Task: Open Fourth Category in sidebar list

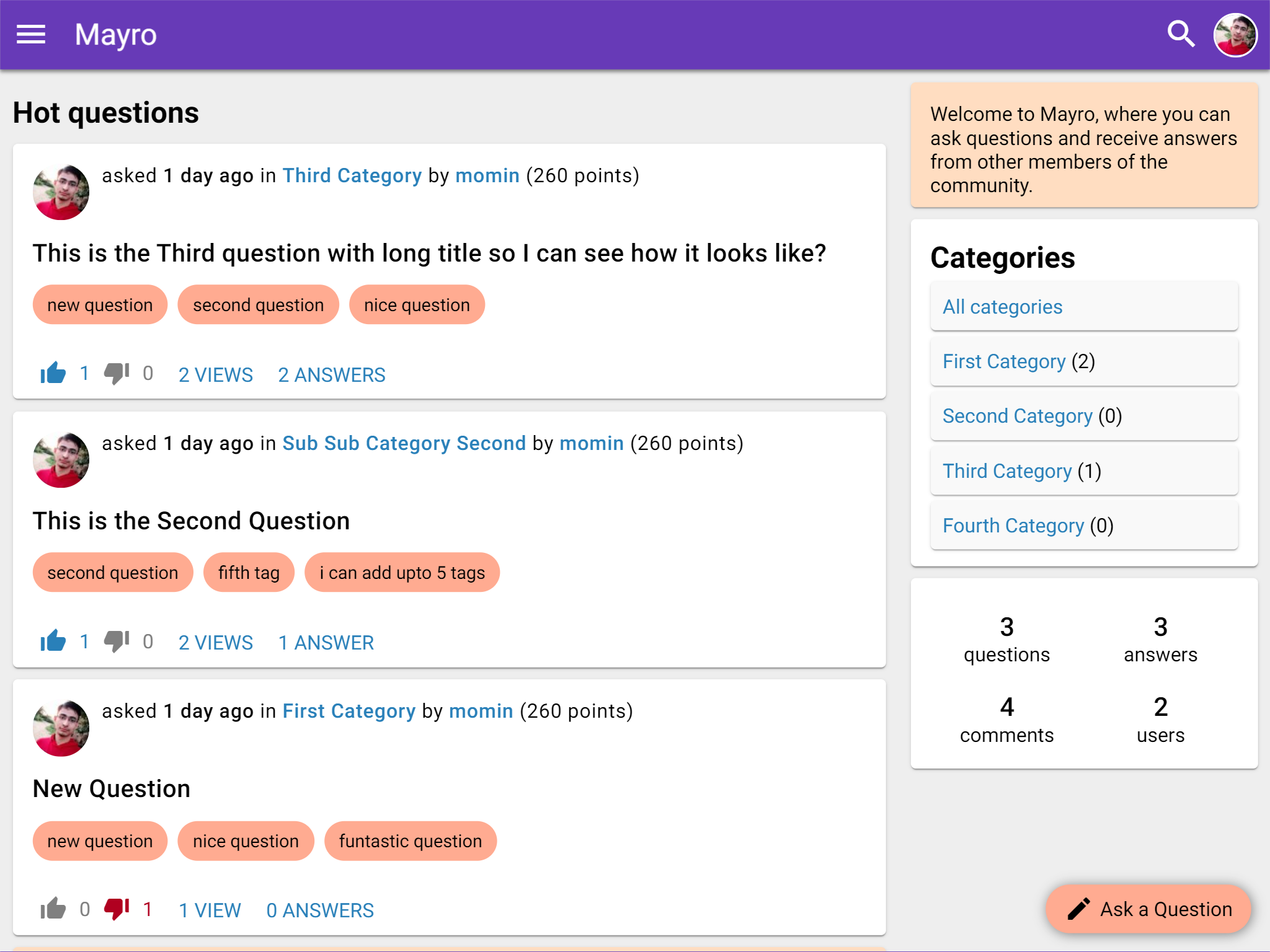Action: click(x=1013, y=526)
